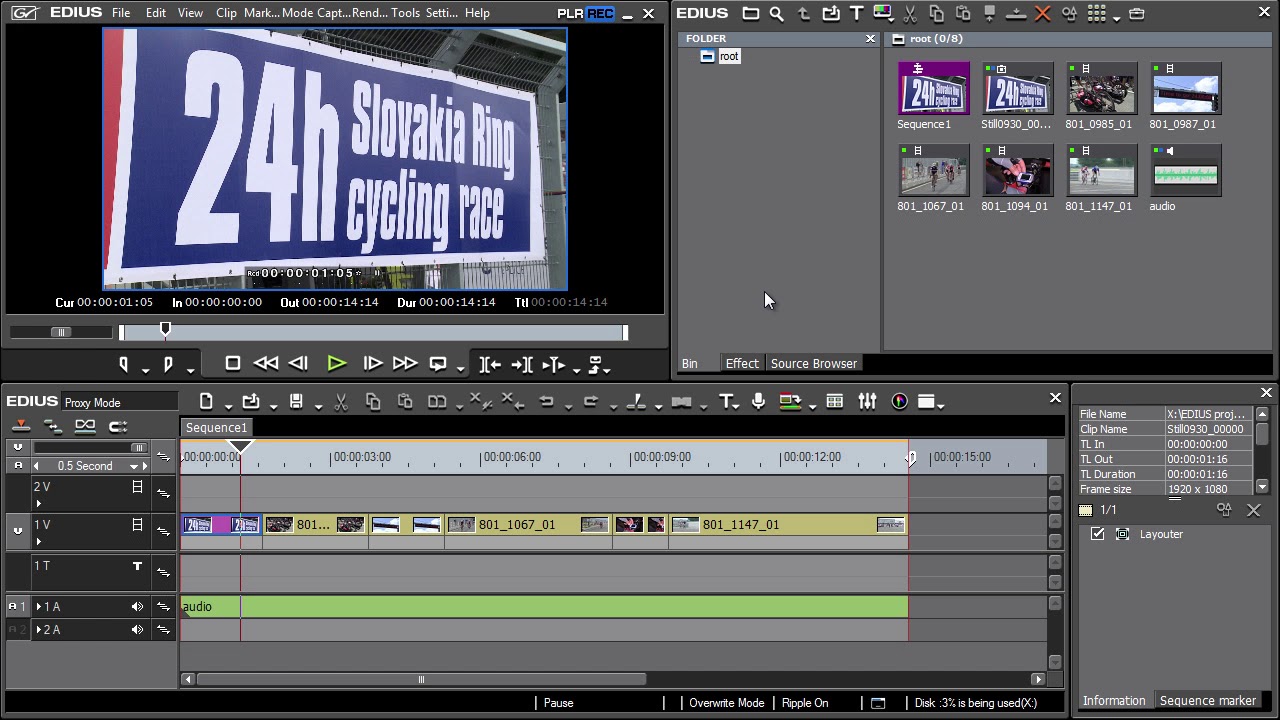Click the player position scrub slider handle
This screenshot has width=1280, height=720.
pyautogui.click(x=166, y=330)
